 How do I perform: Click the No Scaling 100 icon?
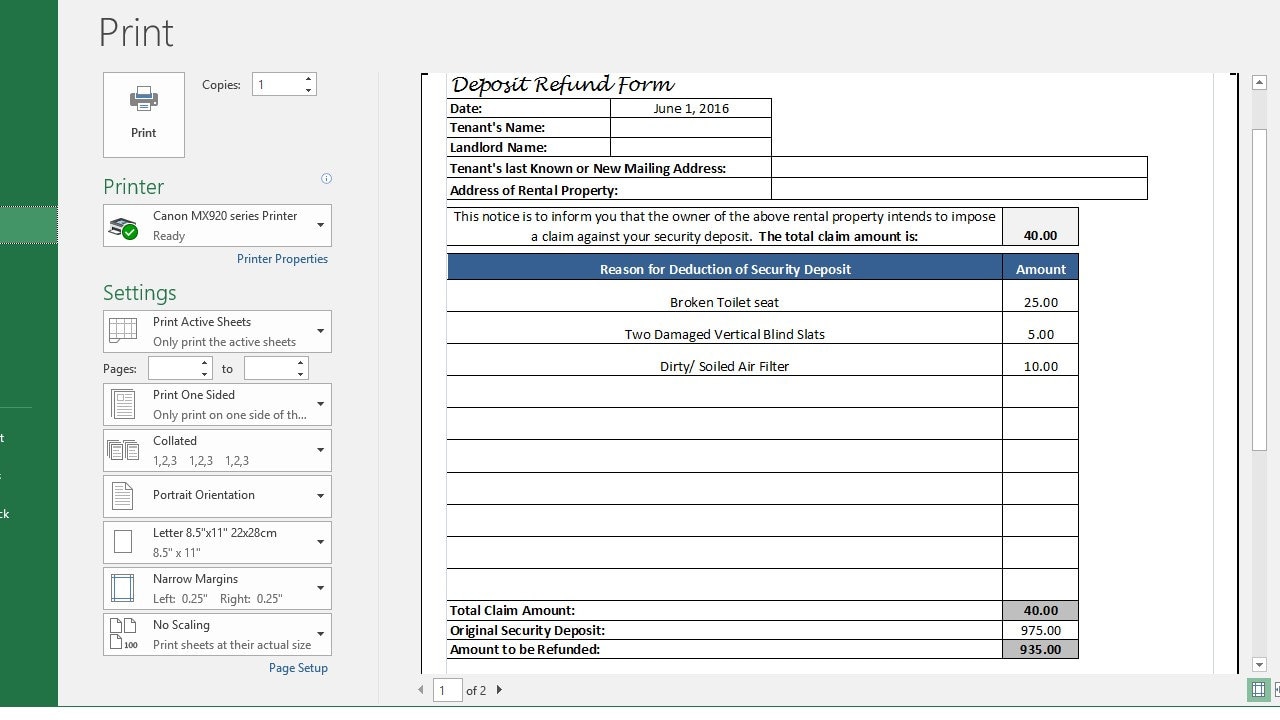pyautogui.click(x=121, y=634)
